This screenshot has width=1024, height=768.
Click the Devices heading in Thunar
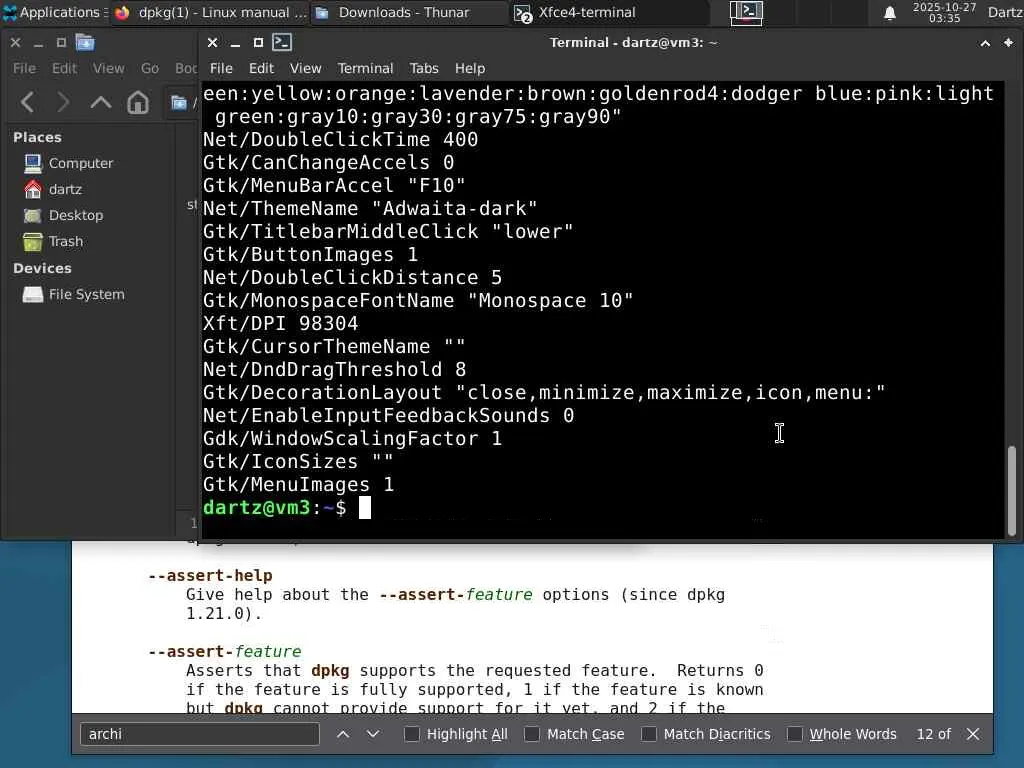pyautogui.click(x=42, y=268)
